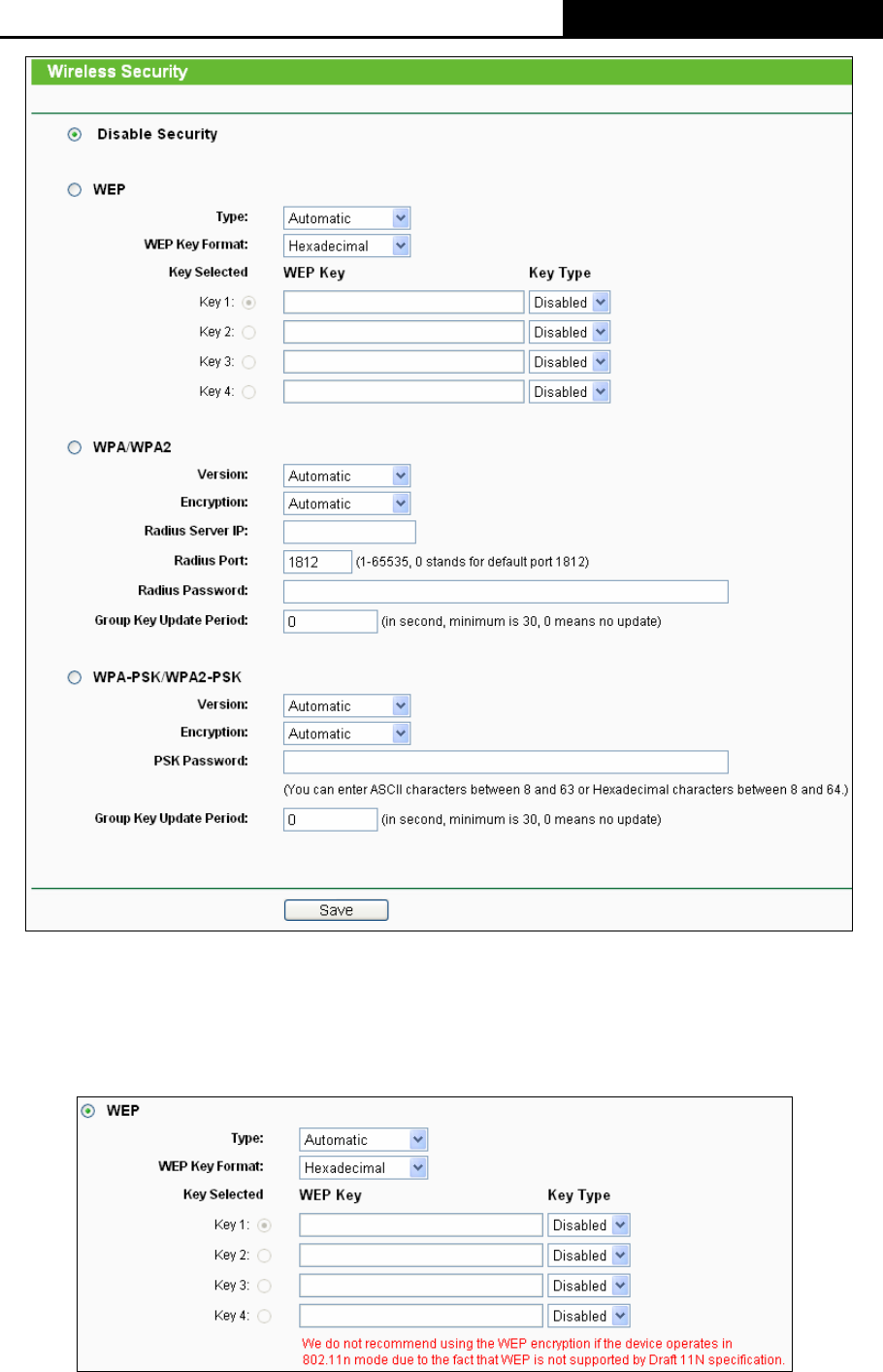Open the WPA/WPA2 Encryption dropdown
This screenshot has width=883, height=1372.
coord(347,504)
